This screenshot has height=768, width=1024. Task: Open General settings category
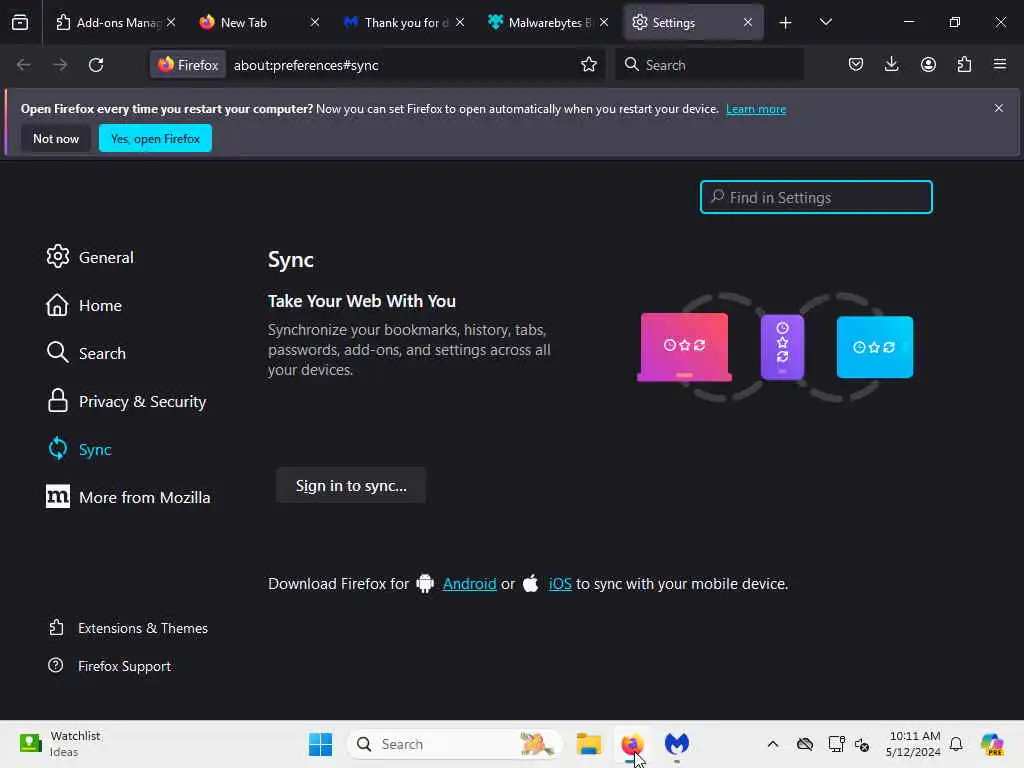click(x=90, y=257)
